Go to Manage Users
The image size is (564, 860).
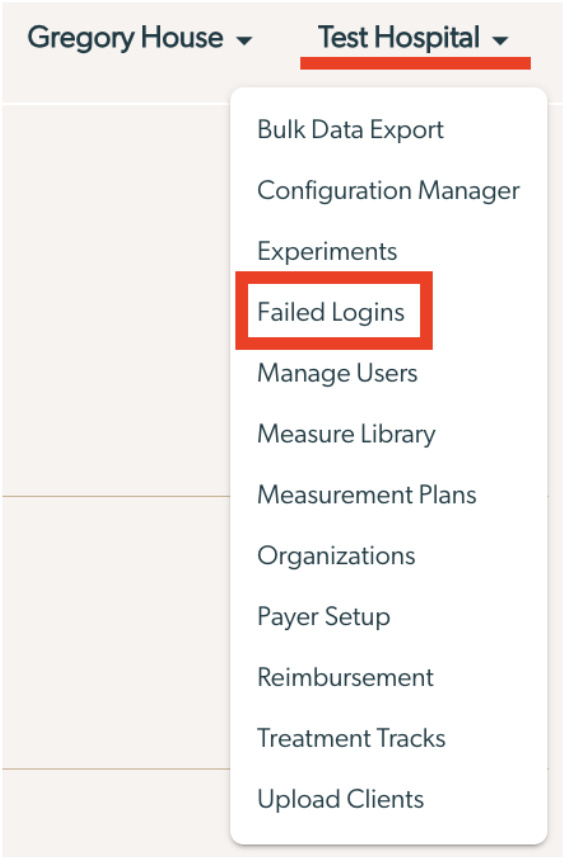[337, 373]
